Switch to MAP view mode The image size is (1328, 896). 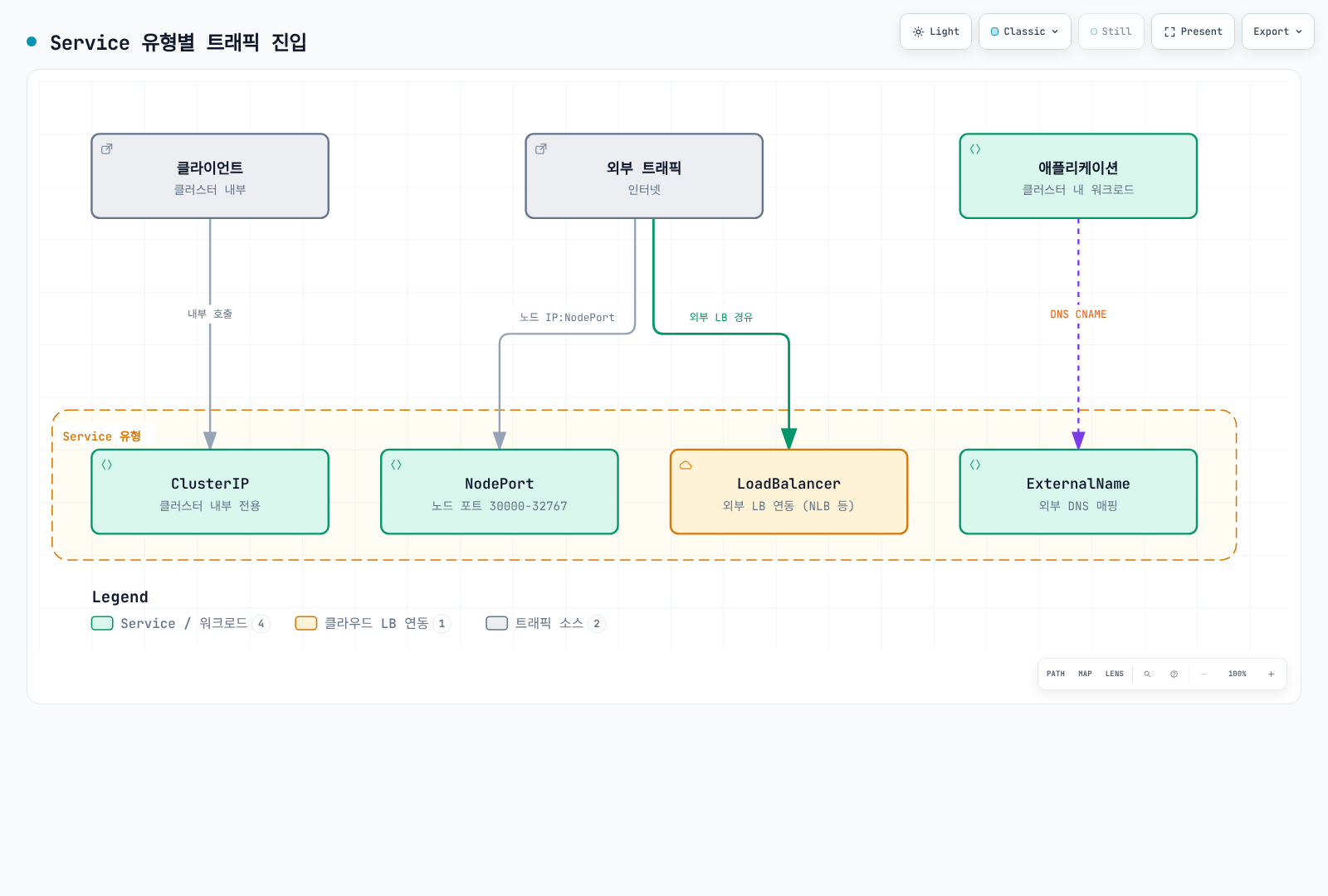[1085, 674]
